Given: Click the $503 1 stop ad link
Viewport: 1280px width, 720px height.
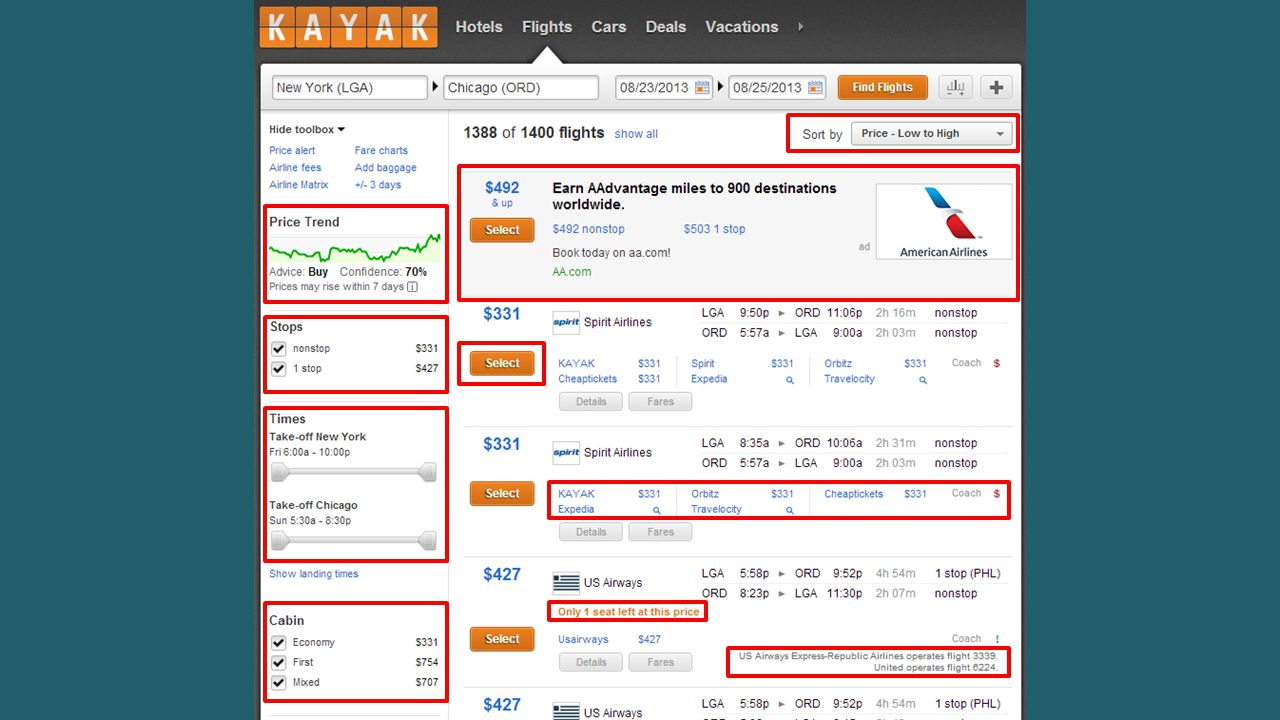Looking at the screenshot, I should click(x=714, y=229).
